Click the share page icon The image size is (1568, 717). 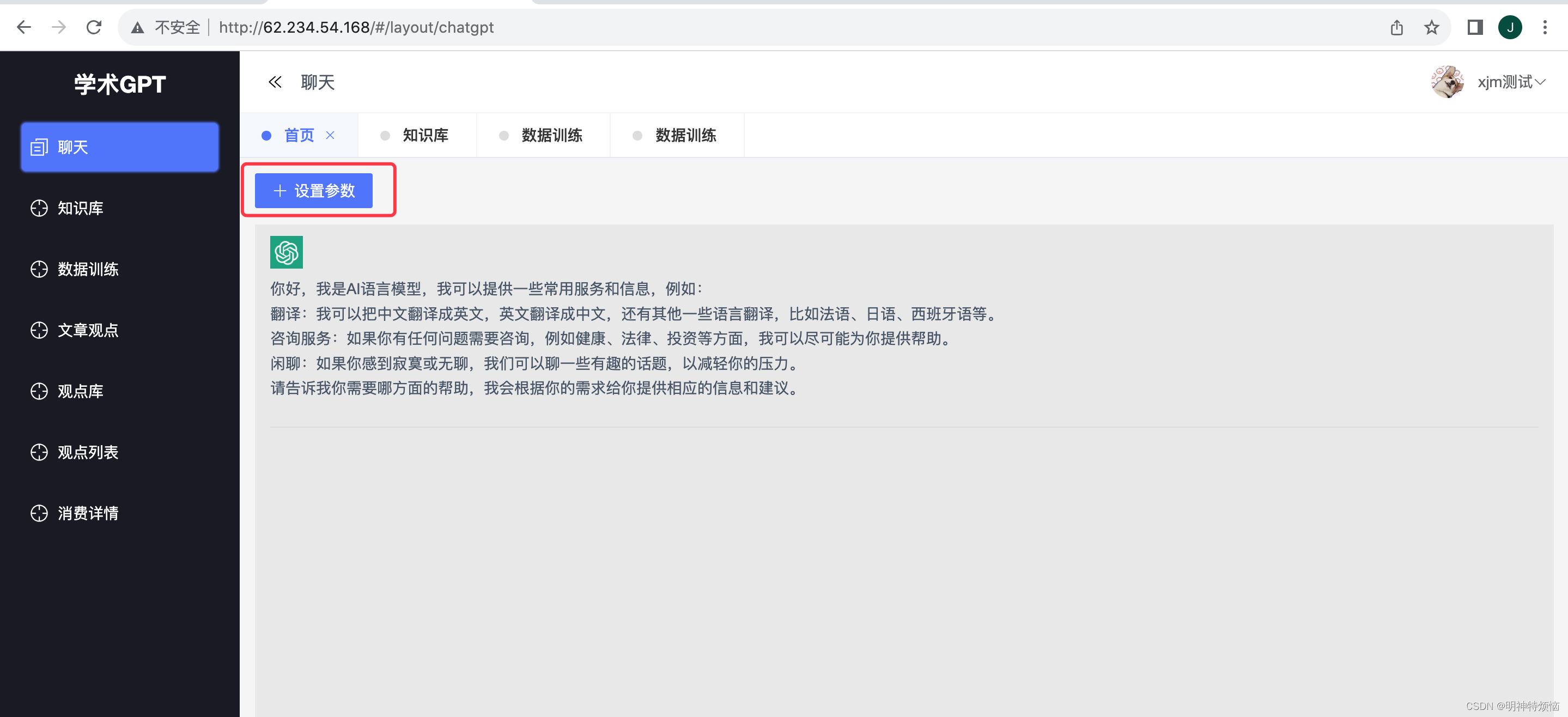pyautogui.click(x=1396, y=27)
